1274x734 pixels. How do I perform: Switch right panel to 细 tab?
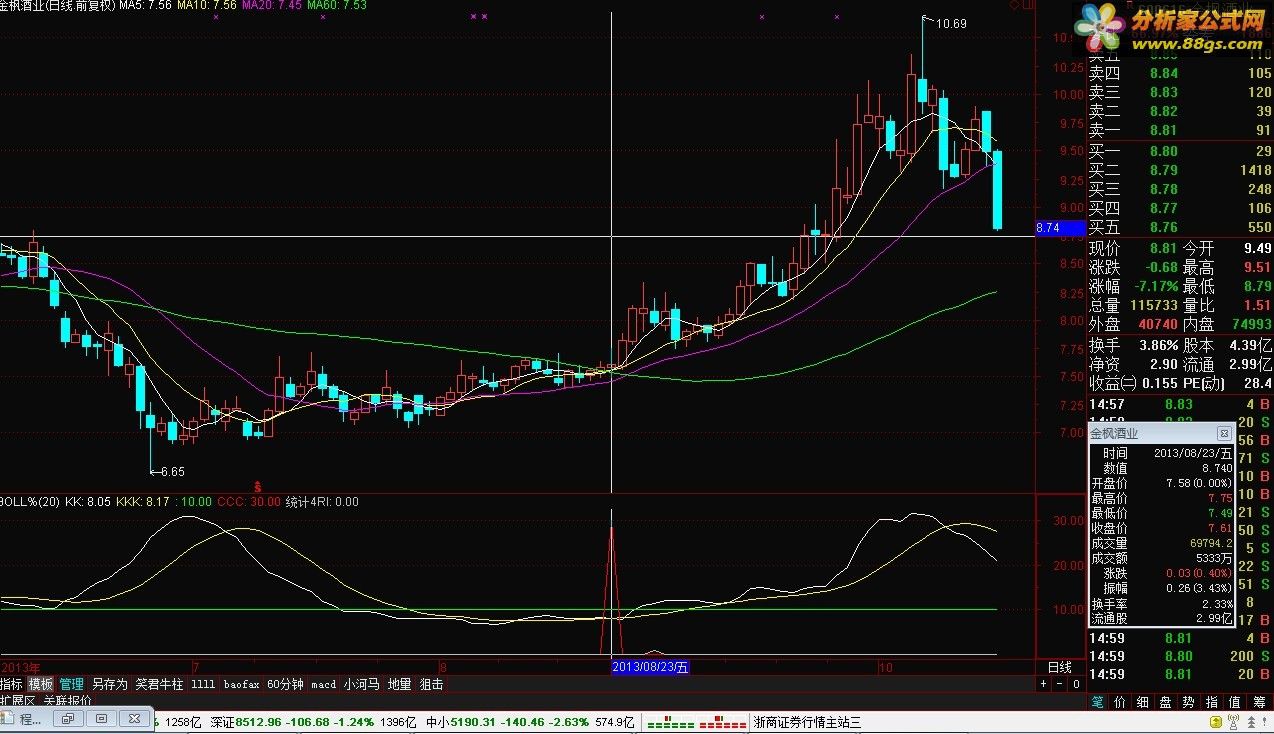1143,702
